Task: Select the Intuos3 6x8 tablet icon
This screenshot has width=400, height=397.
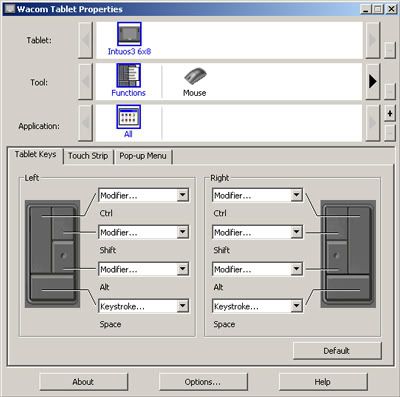Action: click(x=129, y=34)
